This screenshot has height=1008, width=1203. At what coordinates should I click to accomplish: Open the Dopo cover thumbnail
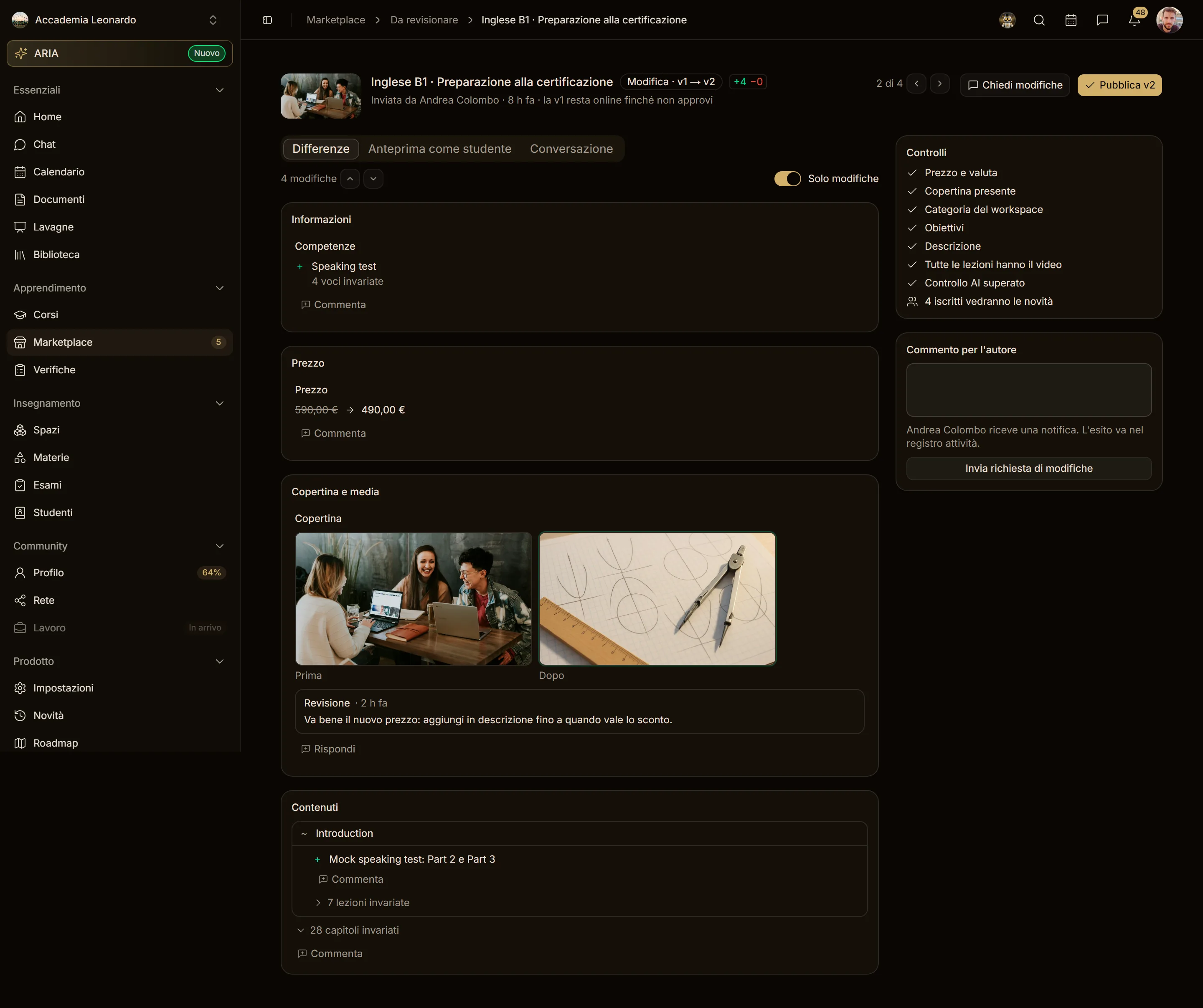(x=657, y=599)
